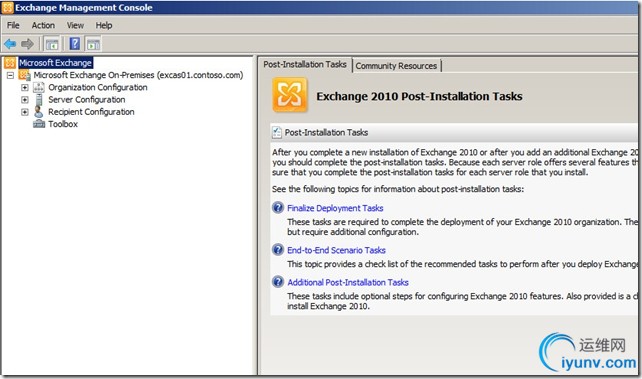Click the Recipient Configuration person icon
This screenshot has height=379, width=642.
[x=38, y=112]
